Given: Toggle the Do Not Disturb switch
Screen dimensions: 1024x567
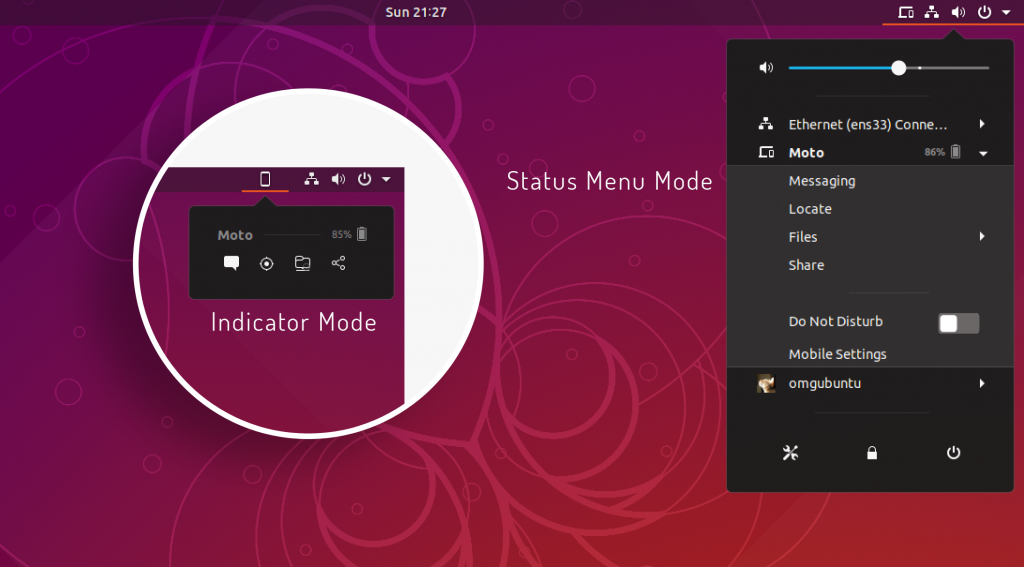Looking at the screenshot, I should (959, 323).
